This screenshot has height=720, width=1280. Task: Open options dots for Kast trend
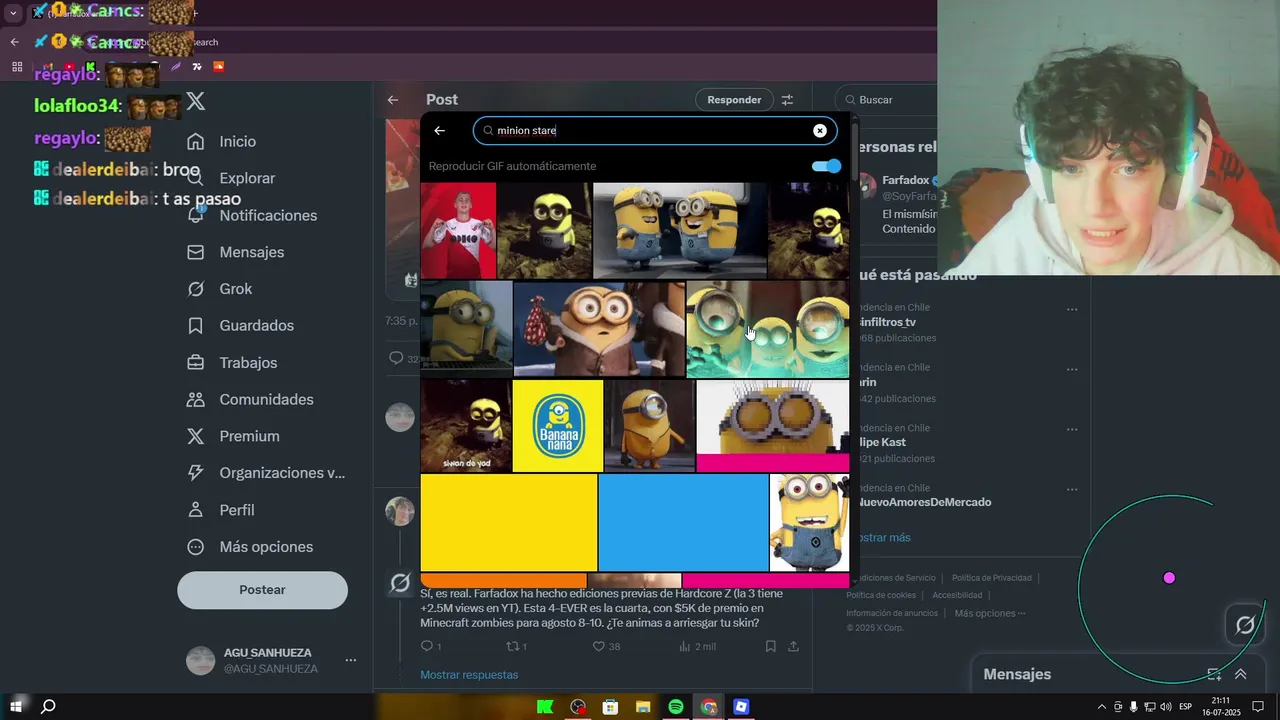coord(1072,429)
